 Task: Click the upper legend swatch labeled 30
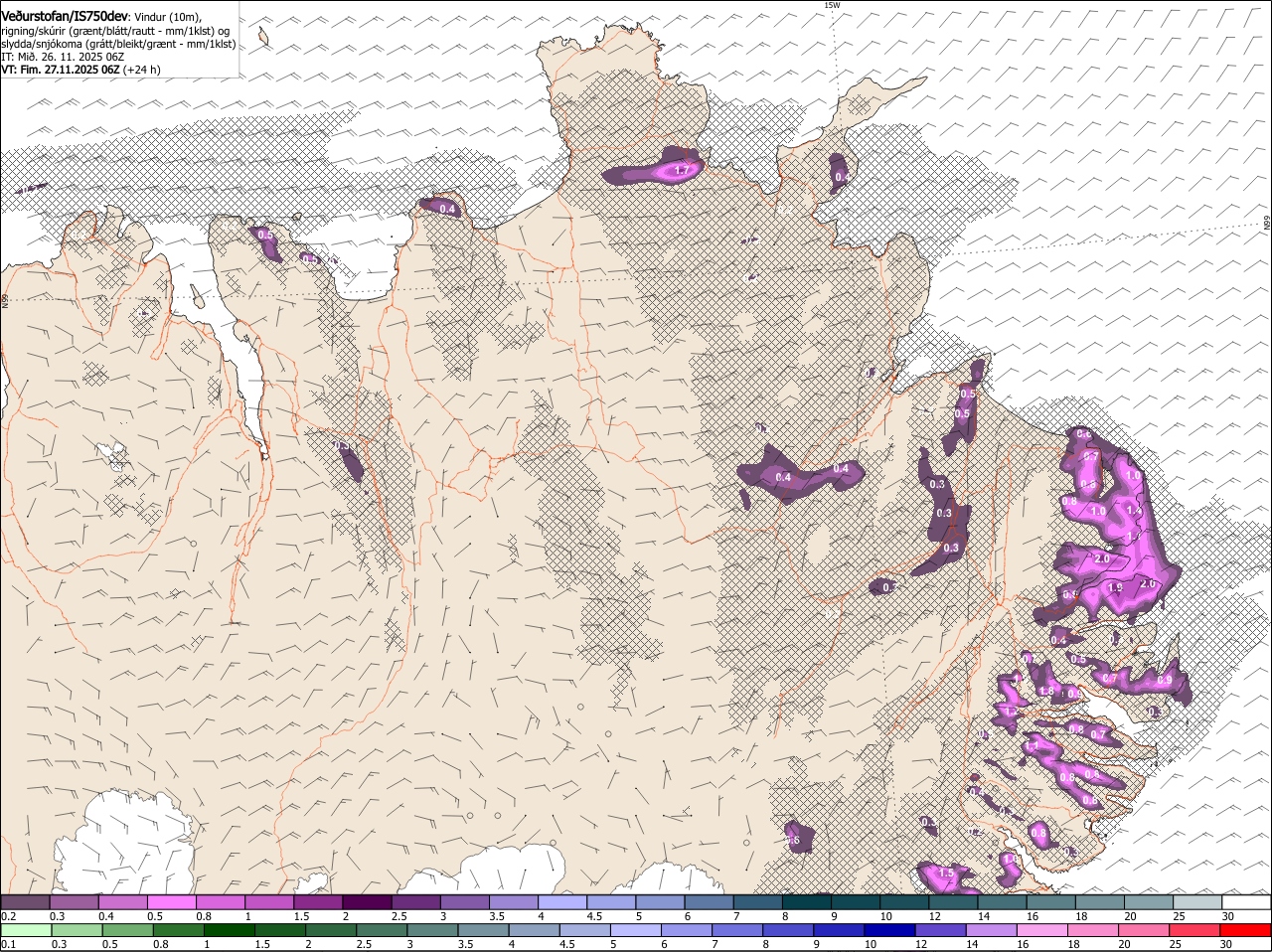click(x=1244, y=902)
